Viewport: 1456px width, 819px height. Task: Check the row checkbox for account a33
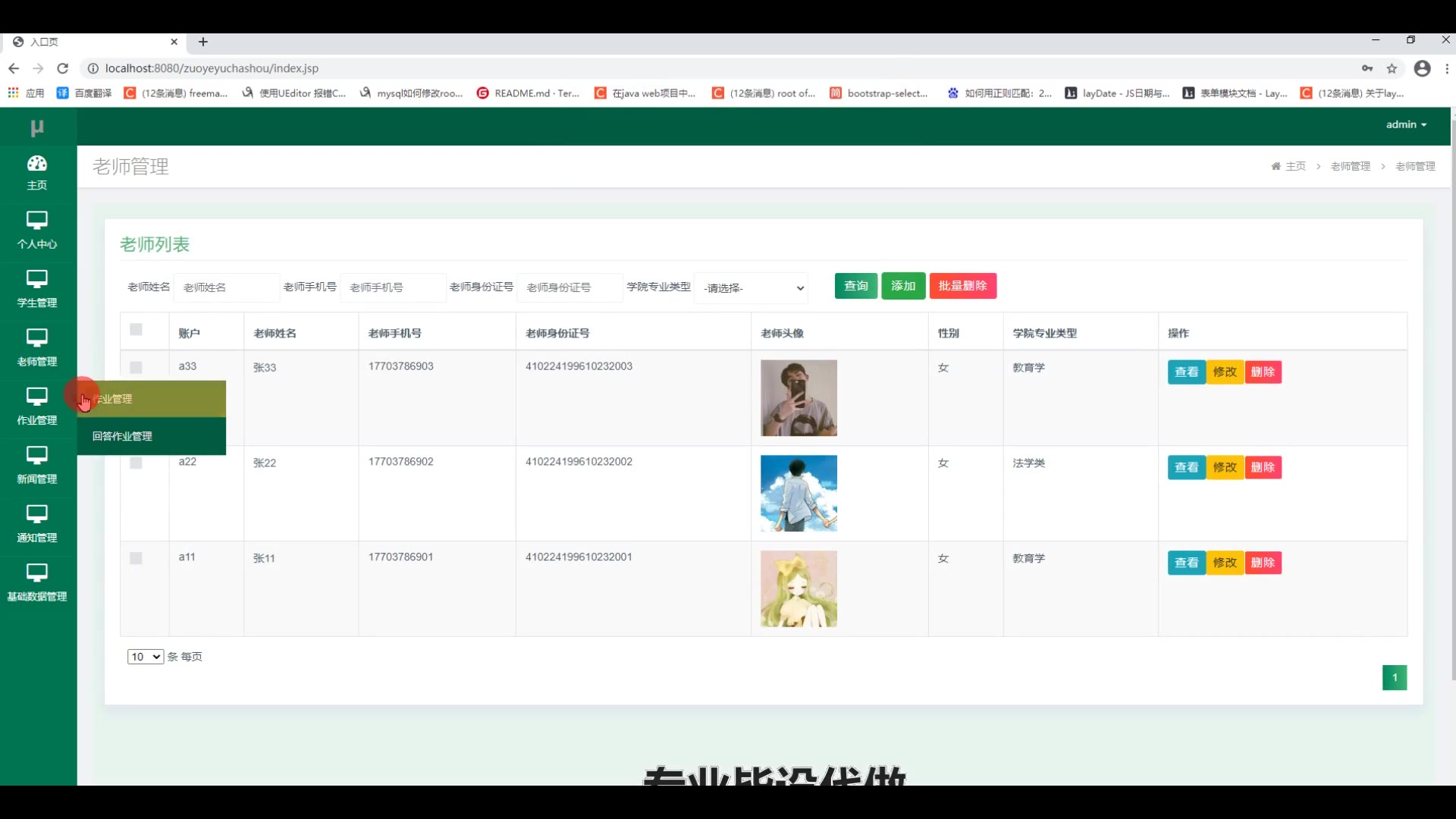pos(136,367)
